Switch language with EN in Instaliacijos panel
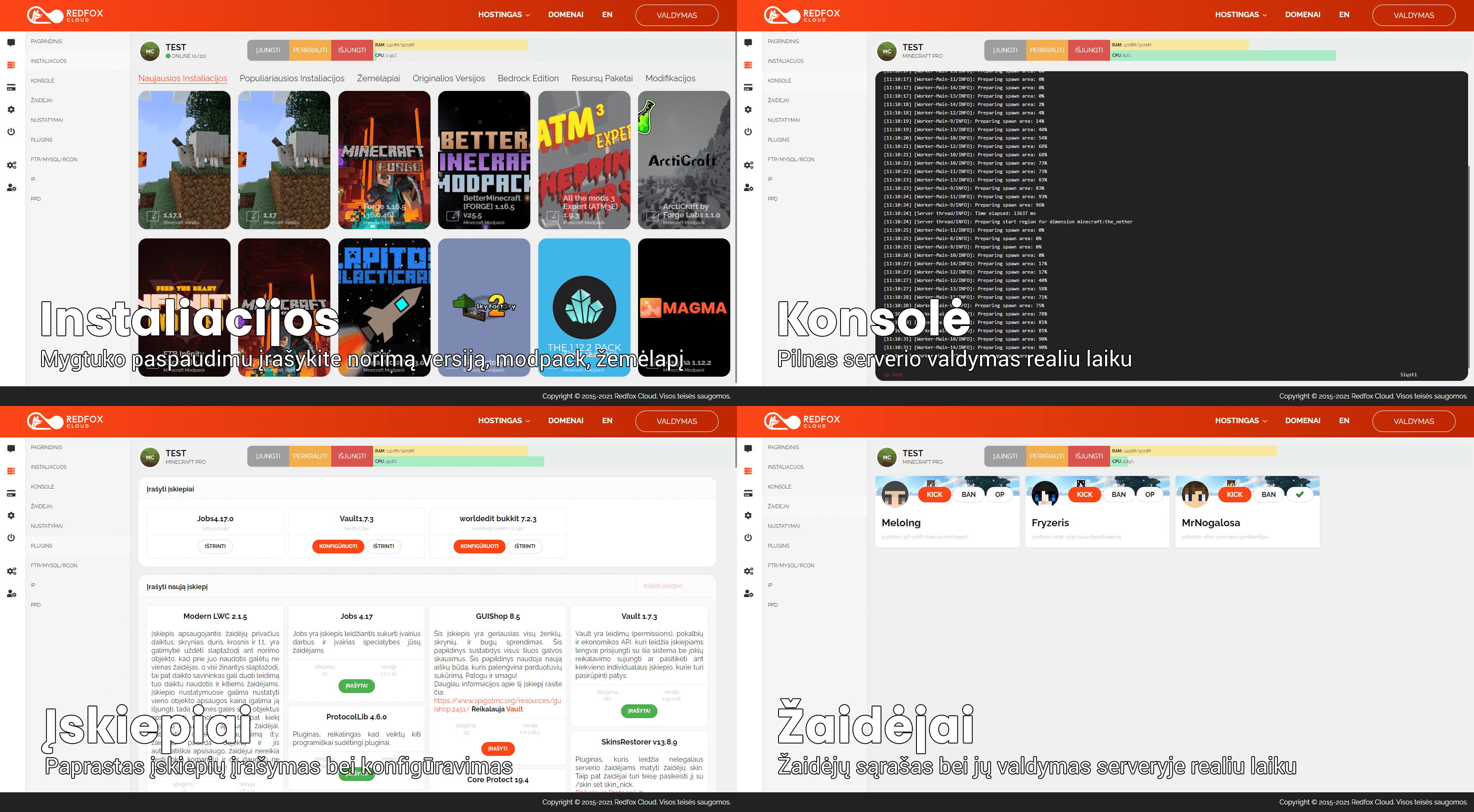The image size is (1474, 812). [607, 15]
